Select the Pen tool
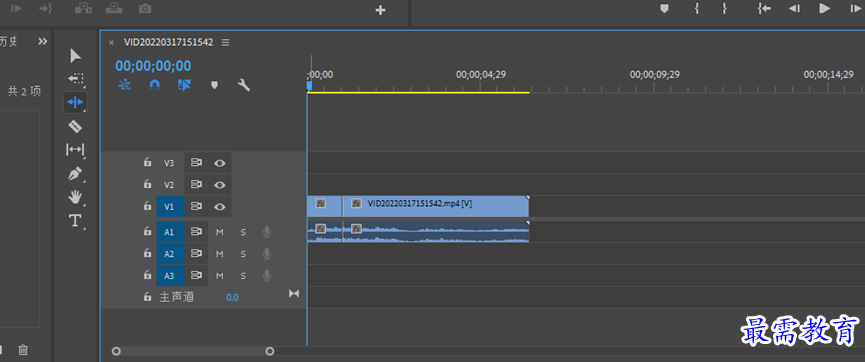The width and height of the screenshot is (865, 362). coord(75,174)
